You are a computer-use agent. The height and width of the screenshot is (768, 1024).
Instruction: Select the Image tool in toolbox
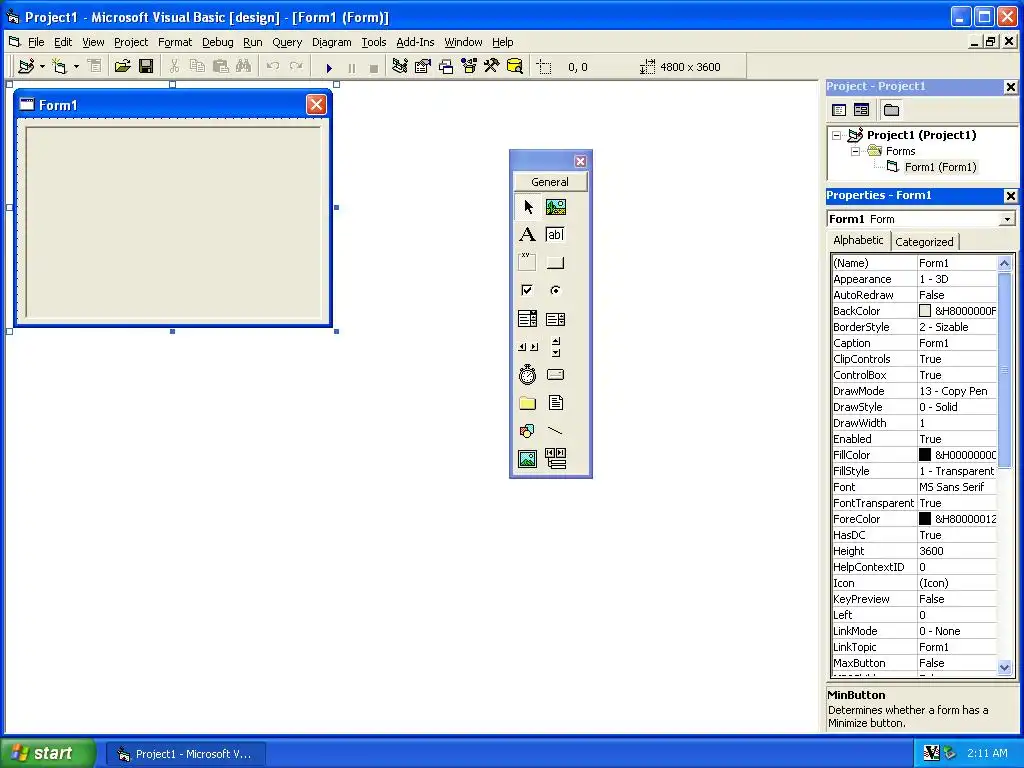point(528,459)
